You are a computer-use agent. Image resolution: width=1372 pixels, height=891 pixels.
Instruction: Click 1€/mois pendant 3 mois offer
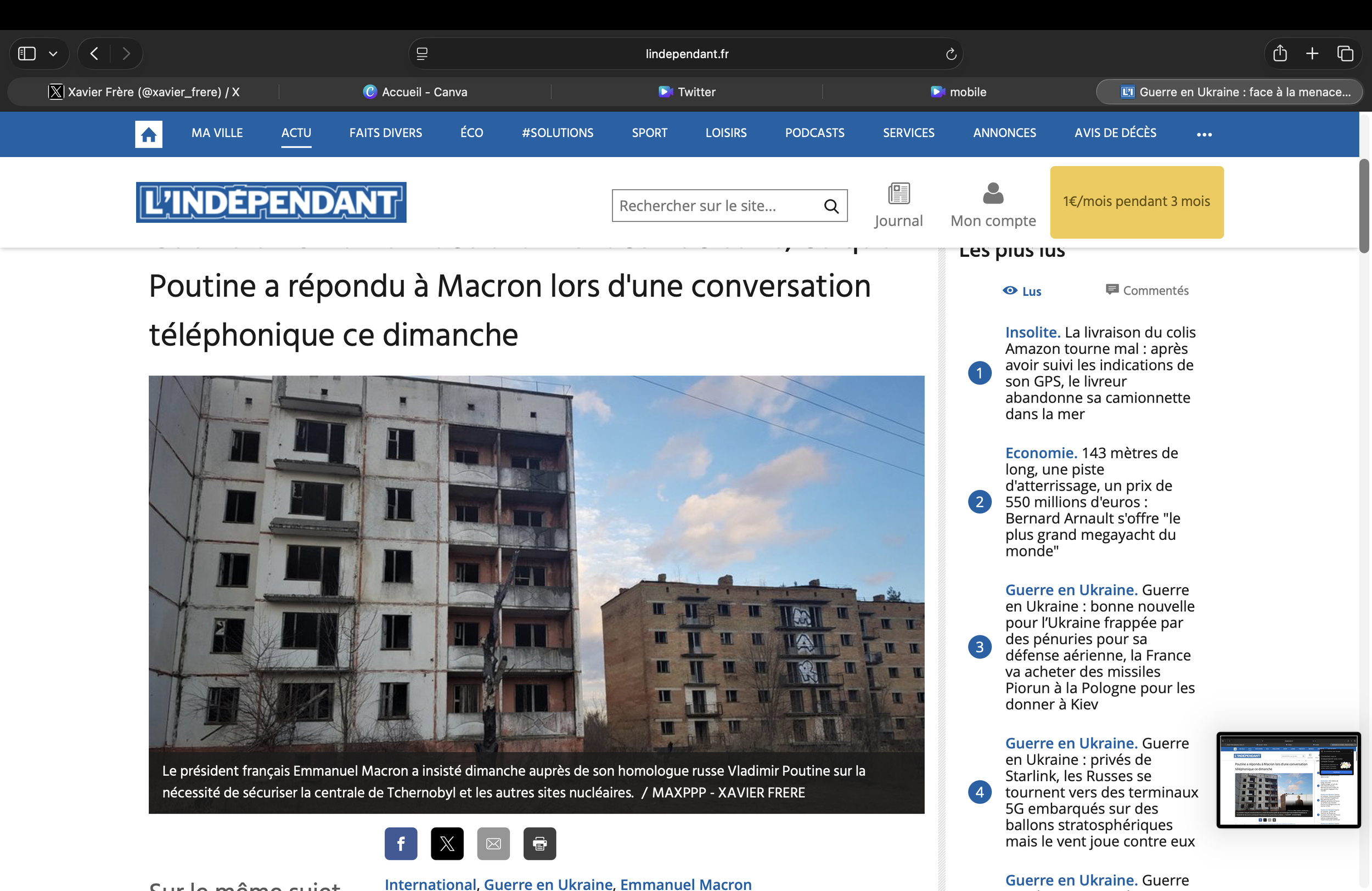(1136, 202)
